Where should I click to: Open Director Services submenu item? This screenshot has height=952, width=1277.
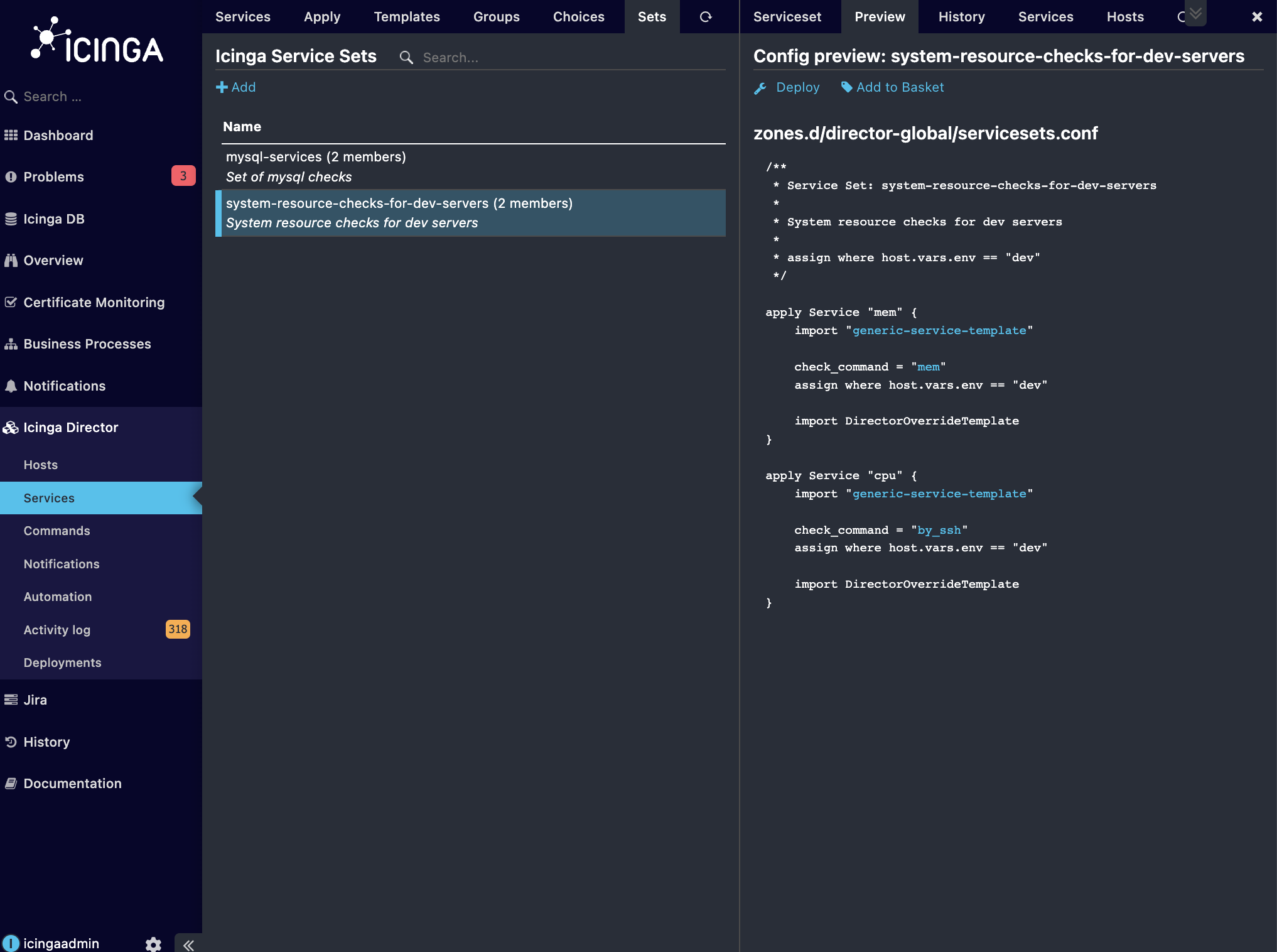(101, 498)
